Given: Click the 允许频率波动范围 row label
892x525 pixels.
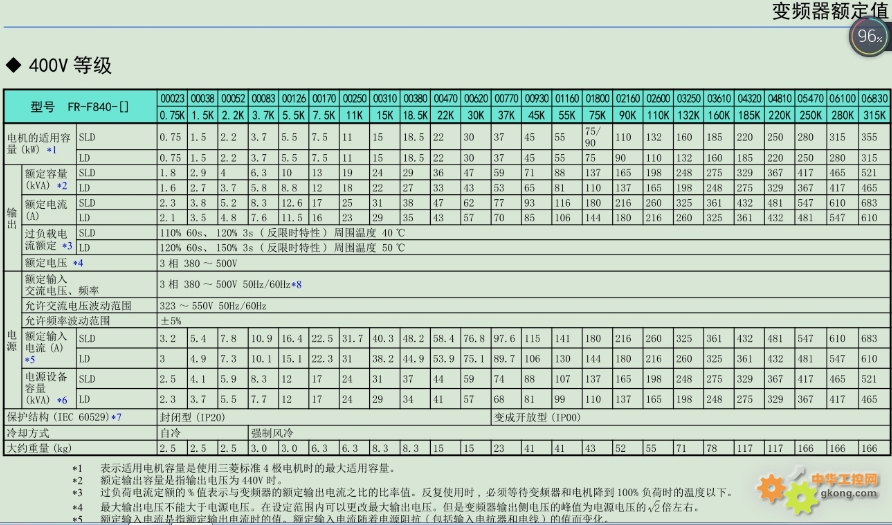Looking at the screenshot, I should point(67,320).
